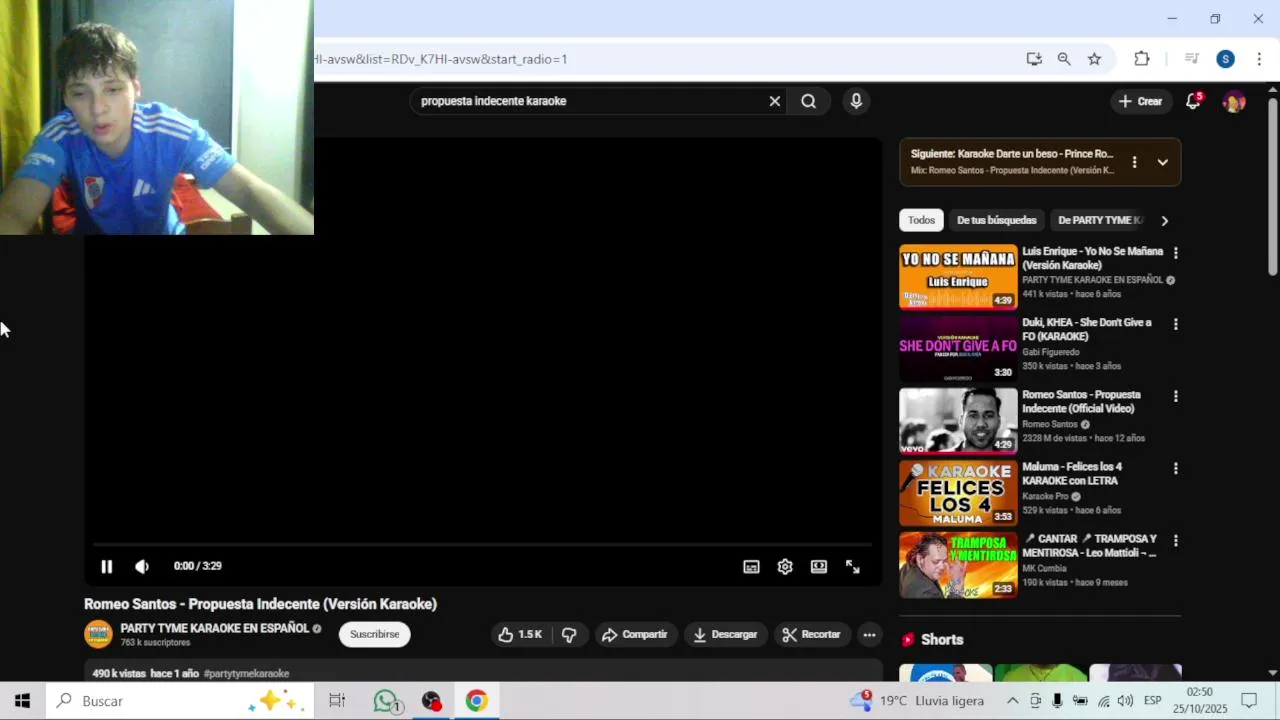Open options for Luis Enrique video
The image size is (1280, 720).
(1175, 253)
